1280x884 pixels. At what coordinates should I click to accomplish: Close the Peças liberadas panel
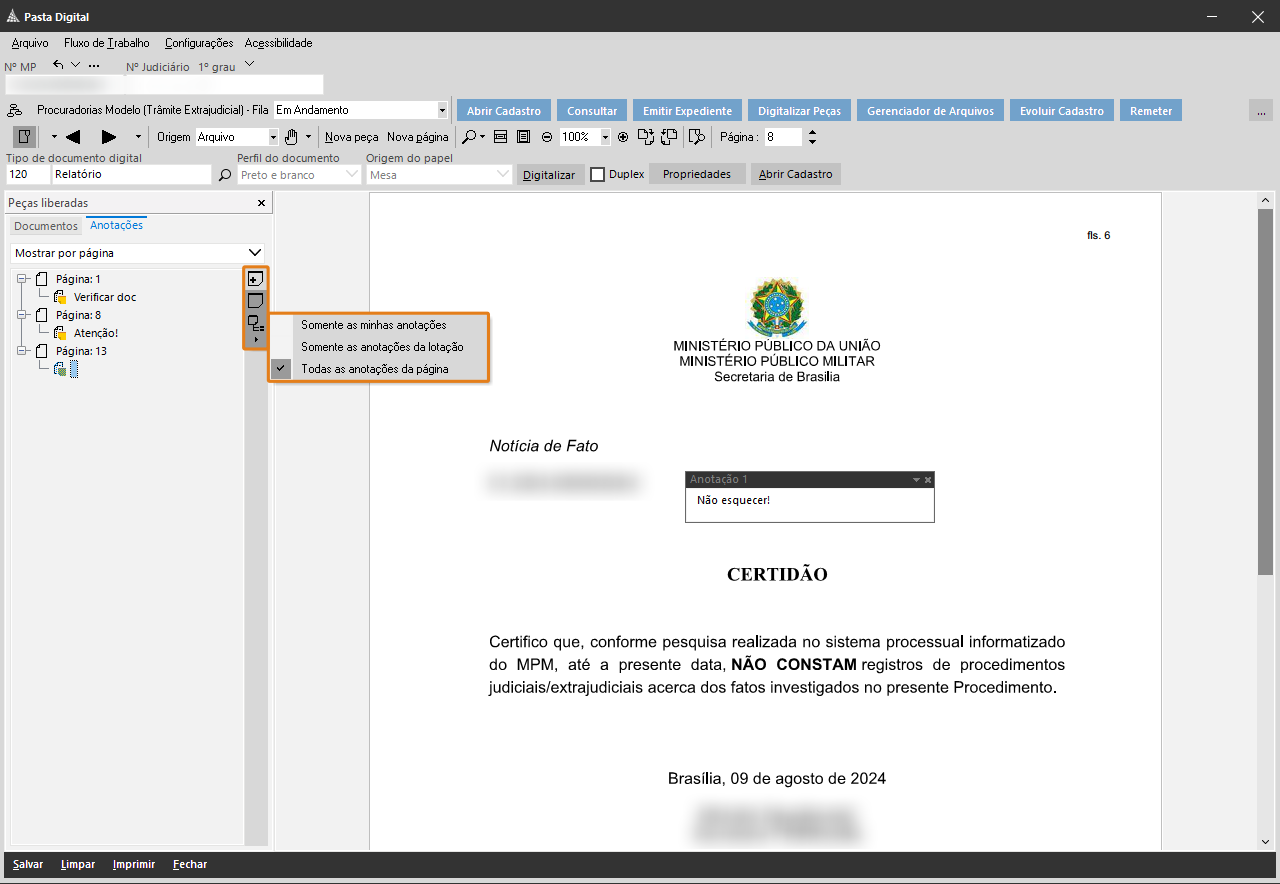click(262, 203)
